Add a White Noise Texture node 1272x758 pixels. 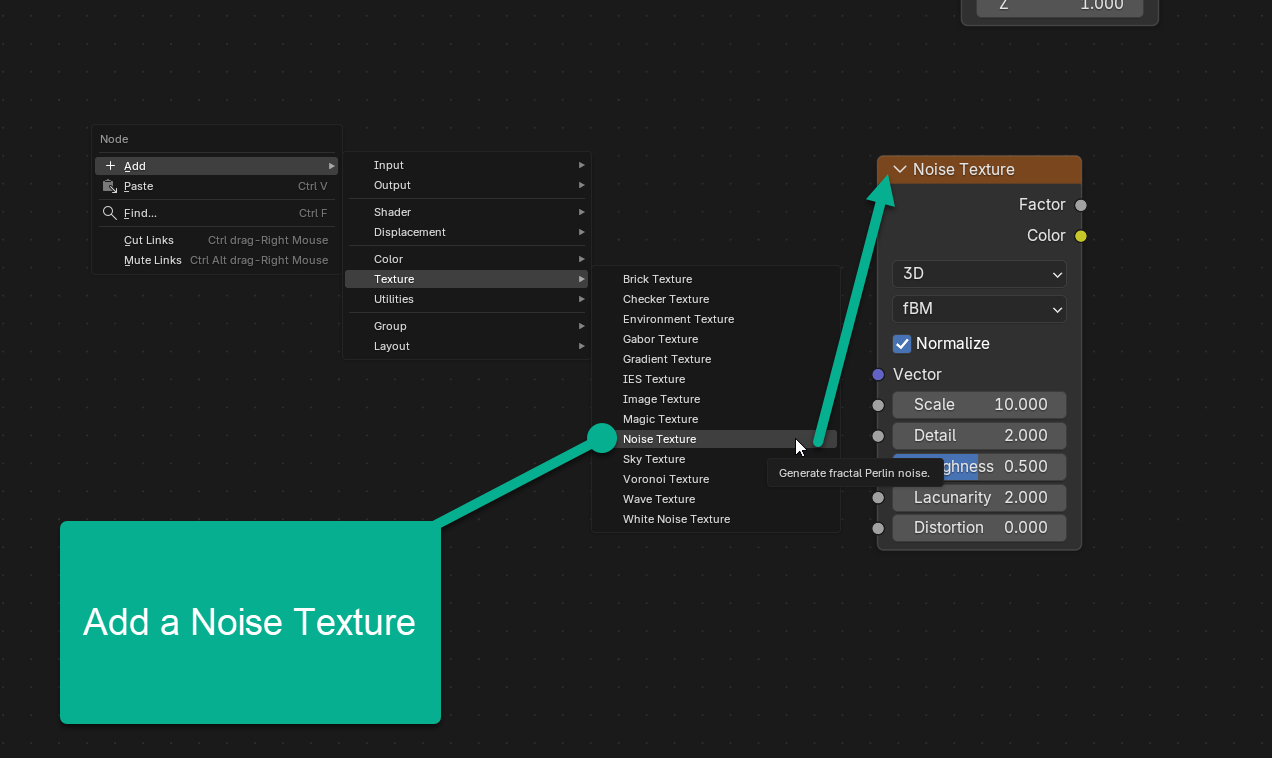click(716, 519)
